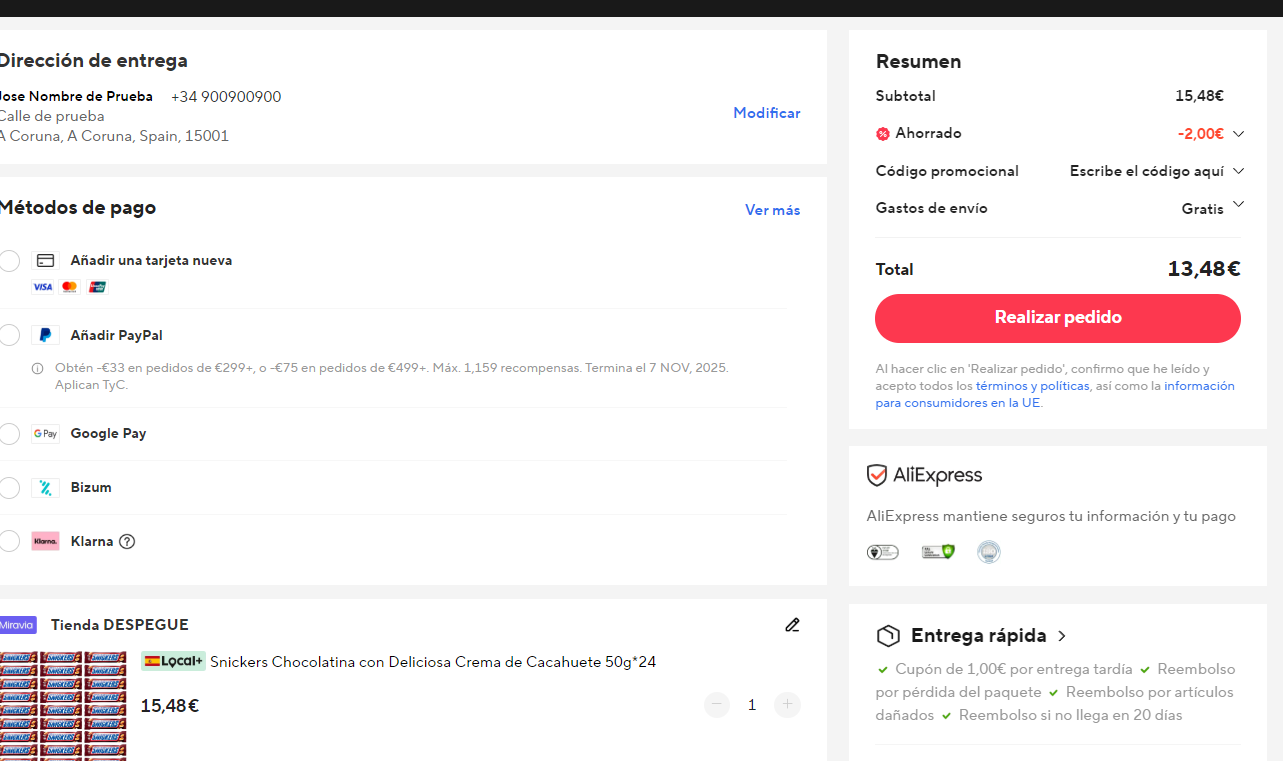Click the Snickers product thumbnail image
The height and width of the screenshot is (761, 1283).
[x=63, y=706]
